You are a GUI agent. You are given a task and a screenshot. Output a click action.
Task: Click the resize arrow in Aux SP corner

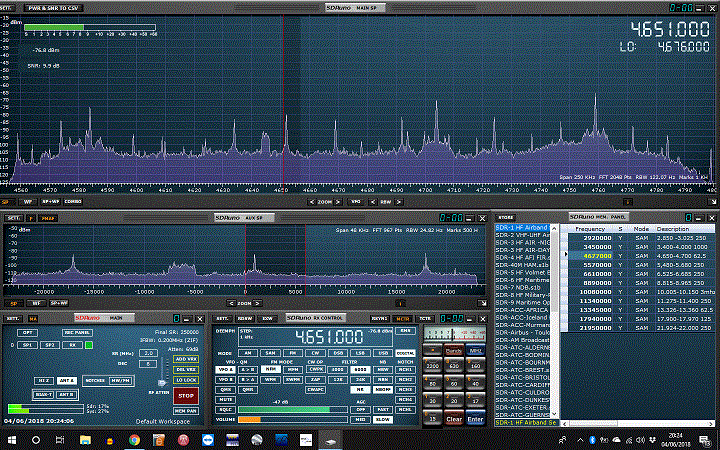click(x=482, y=303)
